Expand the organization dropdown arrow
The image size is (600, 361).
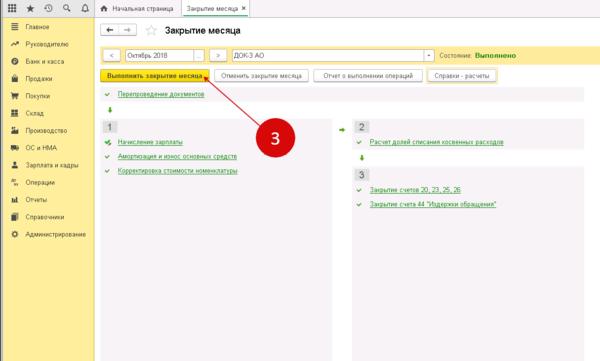(x=429, y=56)
